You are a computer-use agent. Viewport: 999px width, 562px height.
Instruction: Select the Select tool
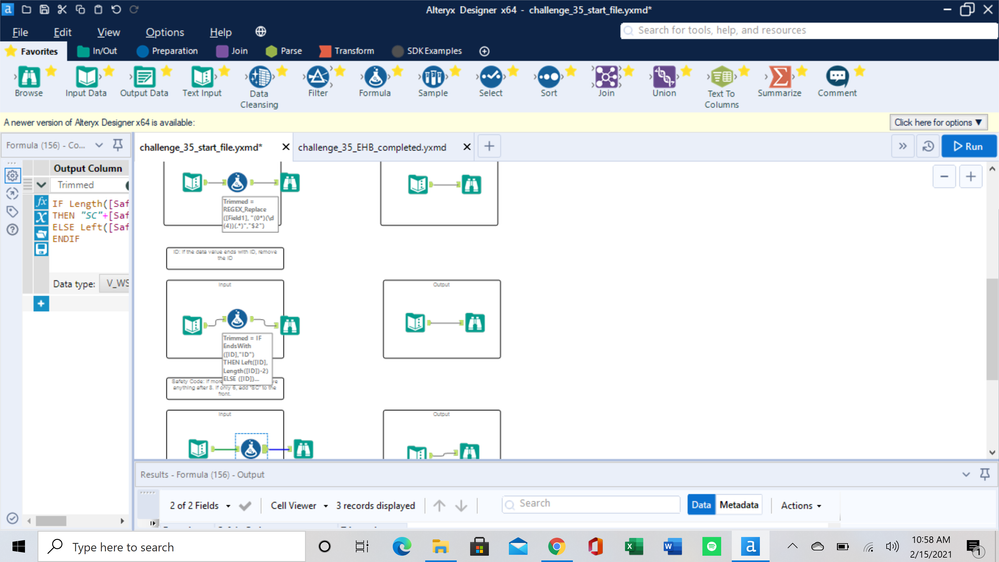(x=491, y=78)
